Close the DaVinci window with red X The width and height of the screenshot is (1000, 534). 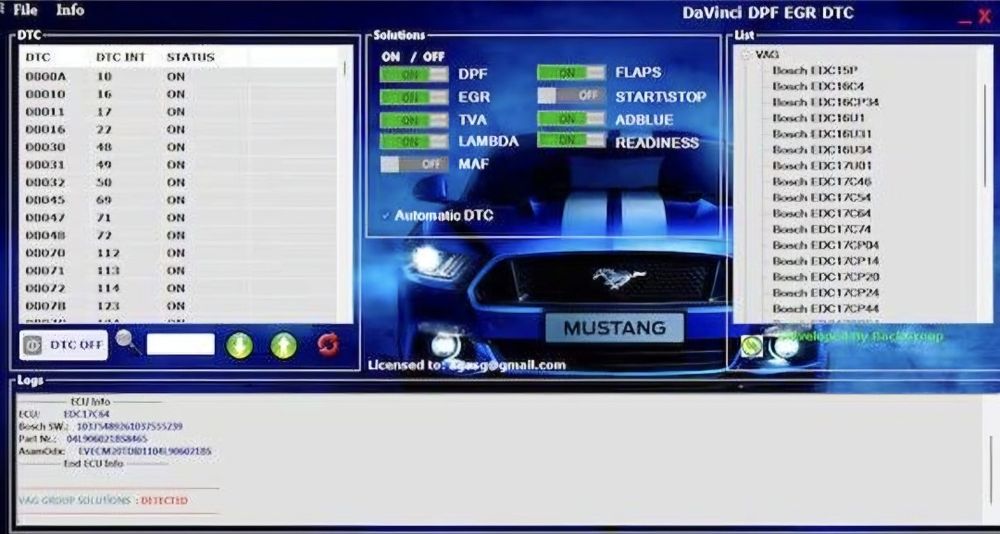[985, 17]
